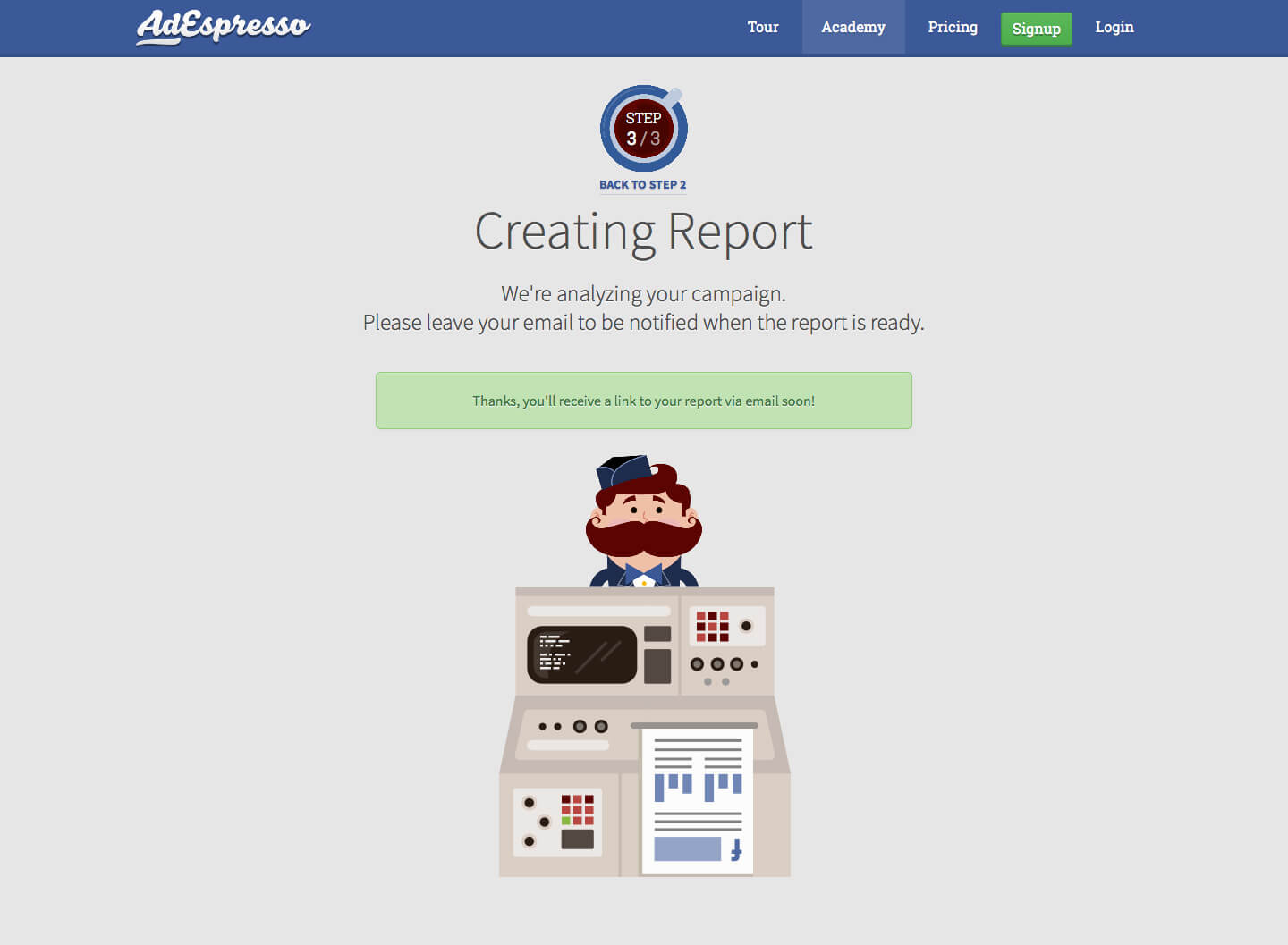
Task: Click the row of three round knobs
Action: click(x=716, y=664)
